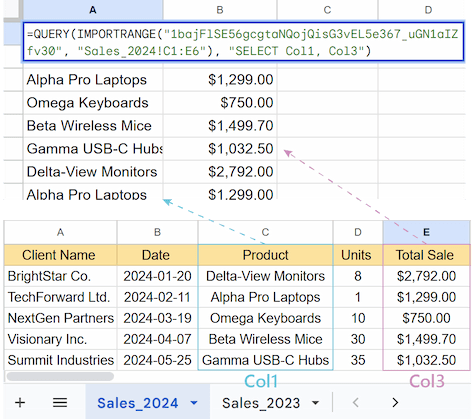Select '$750.00' in upper sheet column B
472x419 pixels.
(x=220, y=103)
